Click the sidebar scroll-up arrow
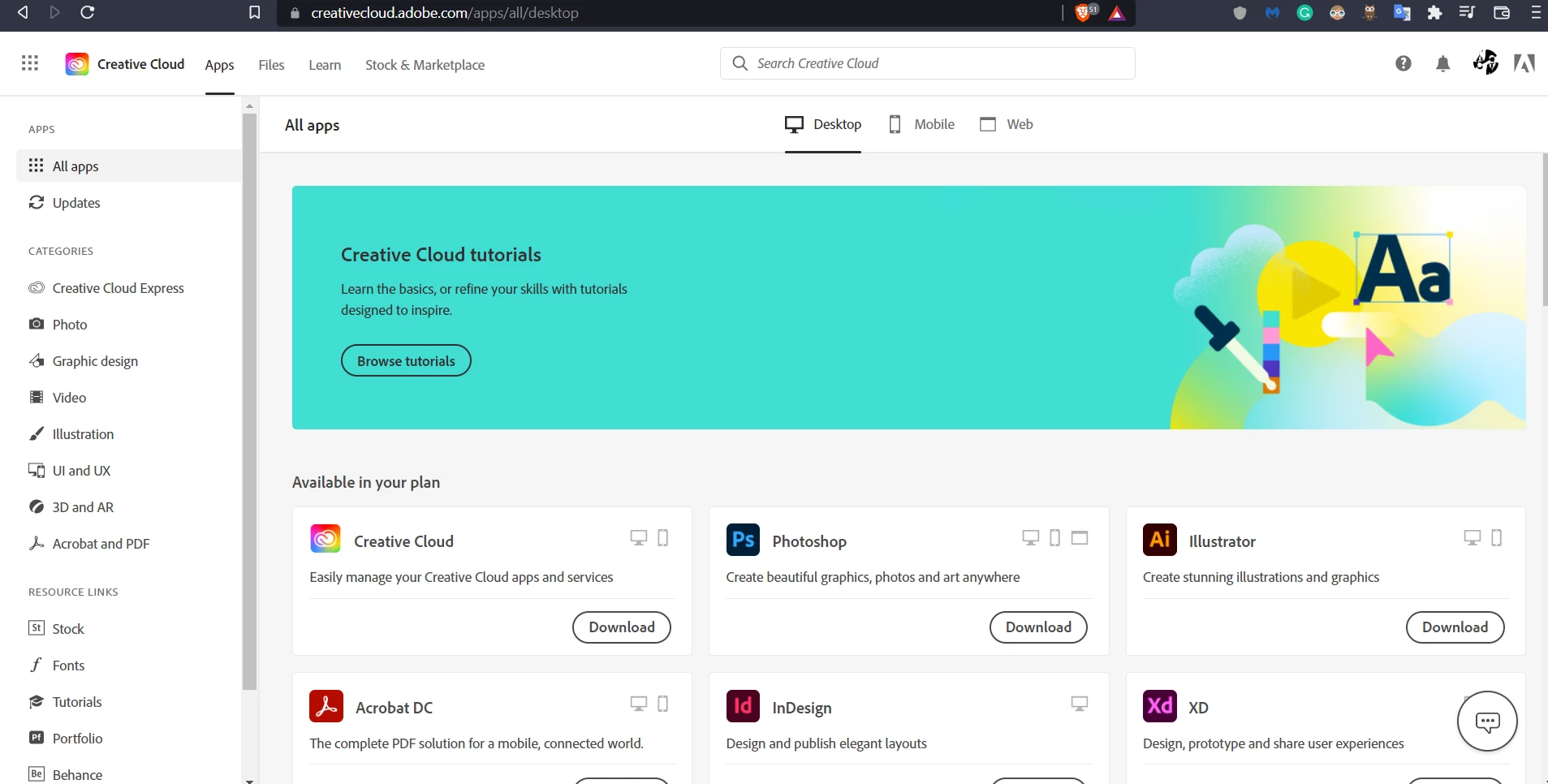The width and height of the screenshot is (1548, 784). click(249, 106)
